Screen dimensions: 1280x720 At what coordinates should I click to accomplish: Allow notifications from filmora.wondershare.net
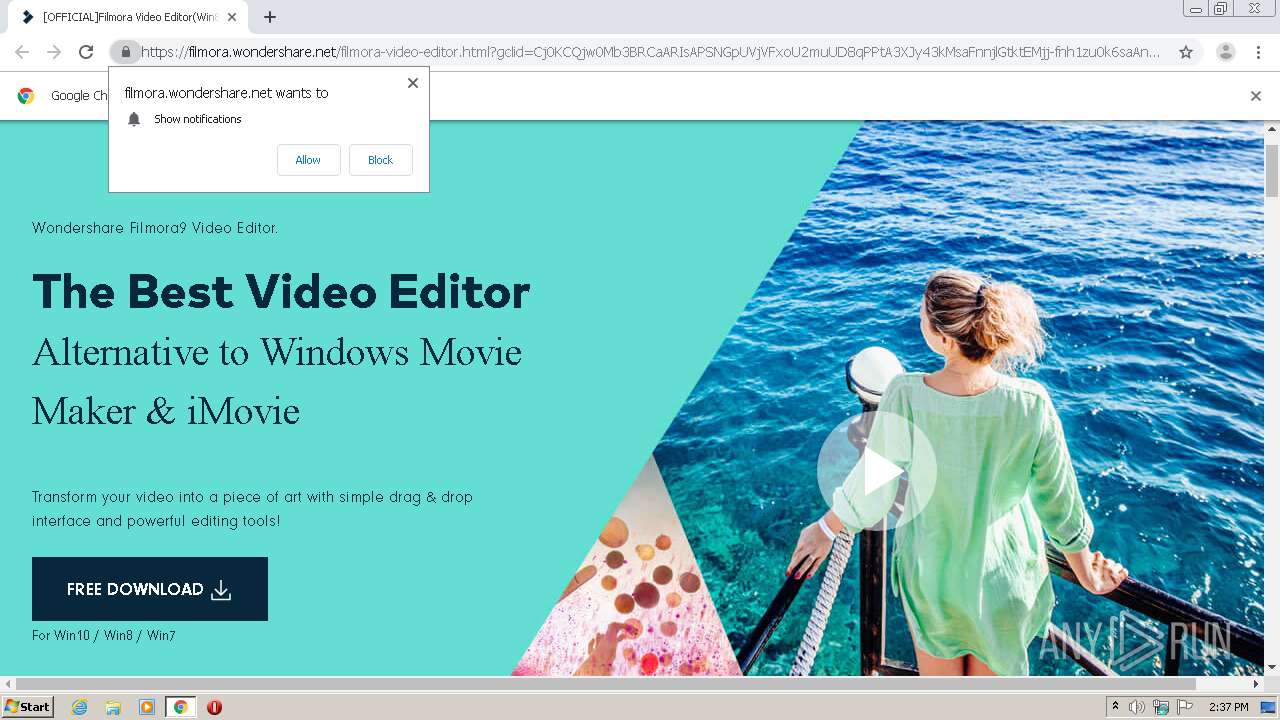point(308,160)
